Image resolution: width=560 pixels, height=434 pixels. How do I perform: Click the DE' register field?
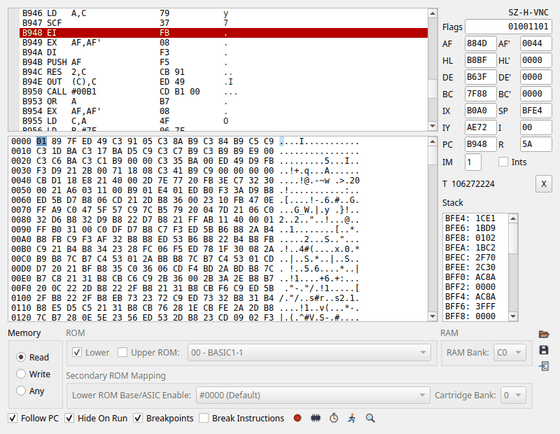click(x=536, y=77)
